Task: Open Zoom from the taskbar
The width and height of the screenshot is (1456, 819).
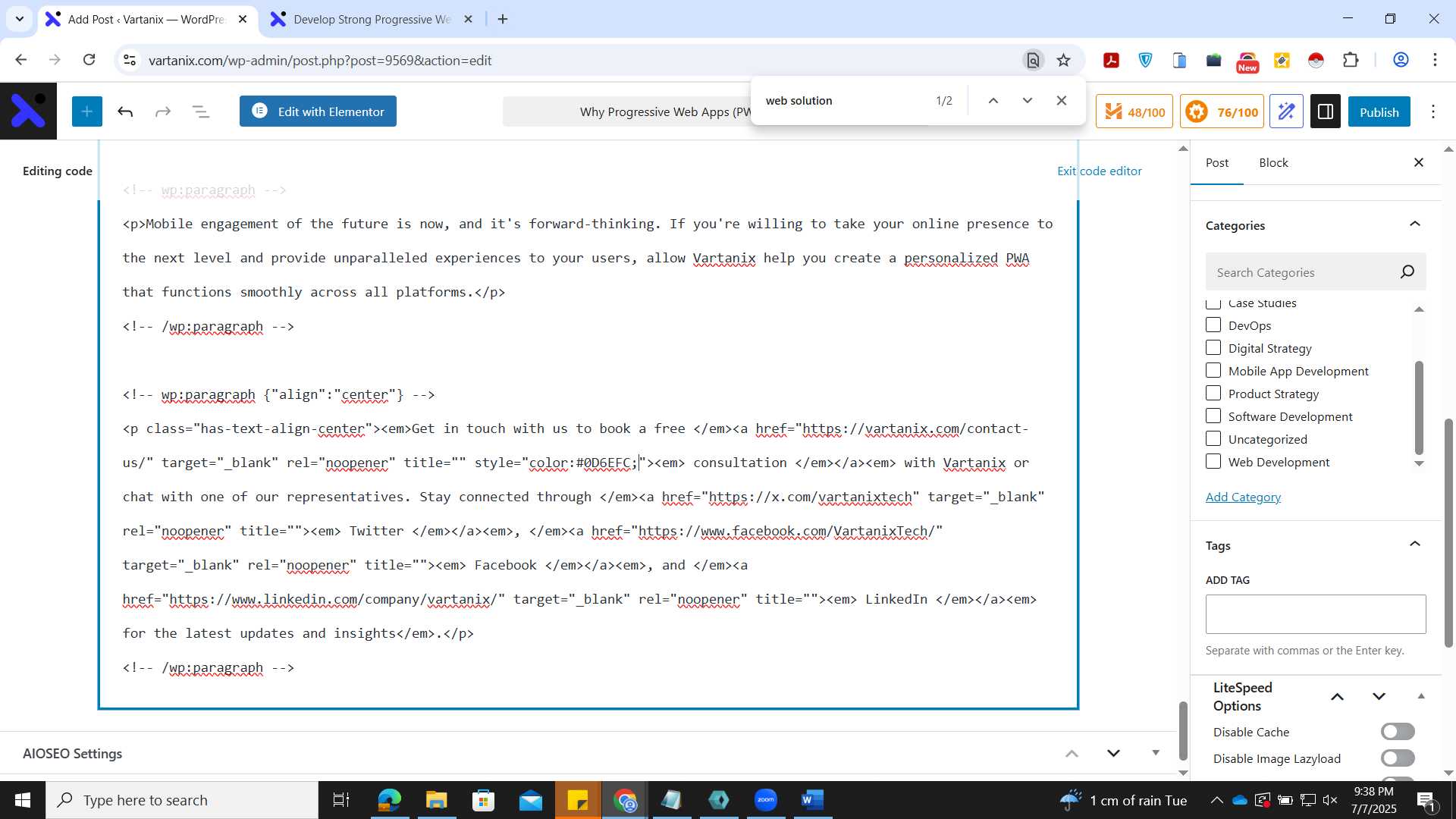Action: click(766, 800)
